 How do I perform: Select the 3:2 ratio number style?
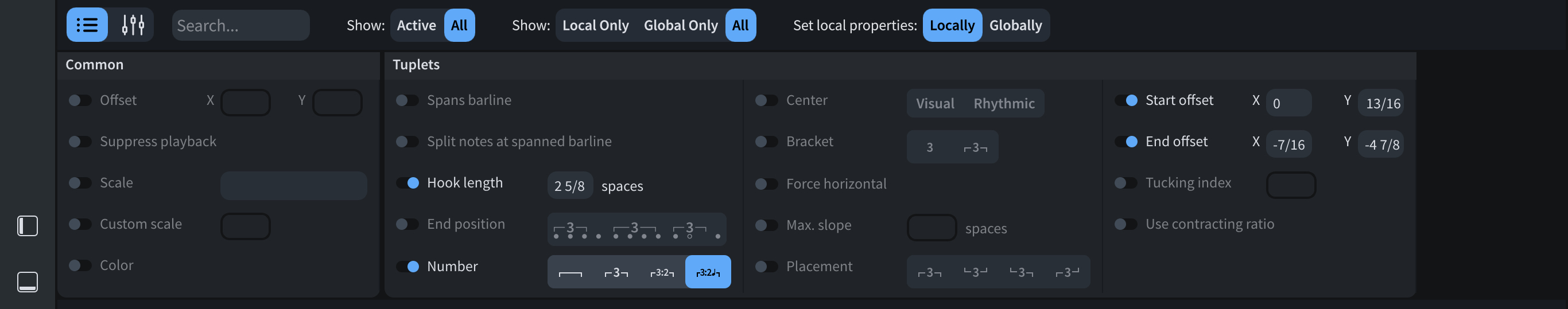click(x=662, y=272)
